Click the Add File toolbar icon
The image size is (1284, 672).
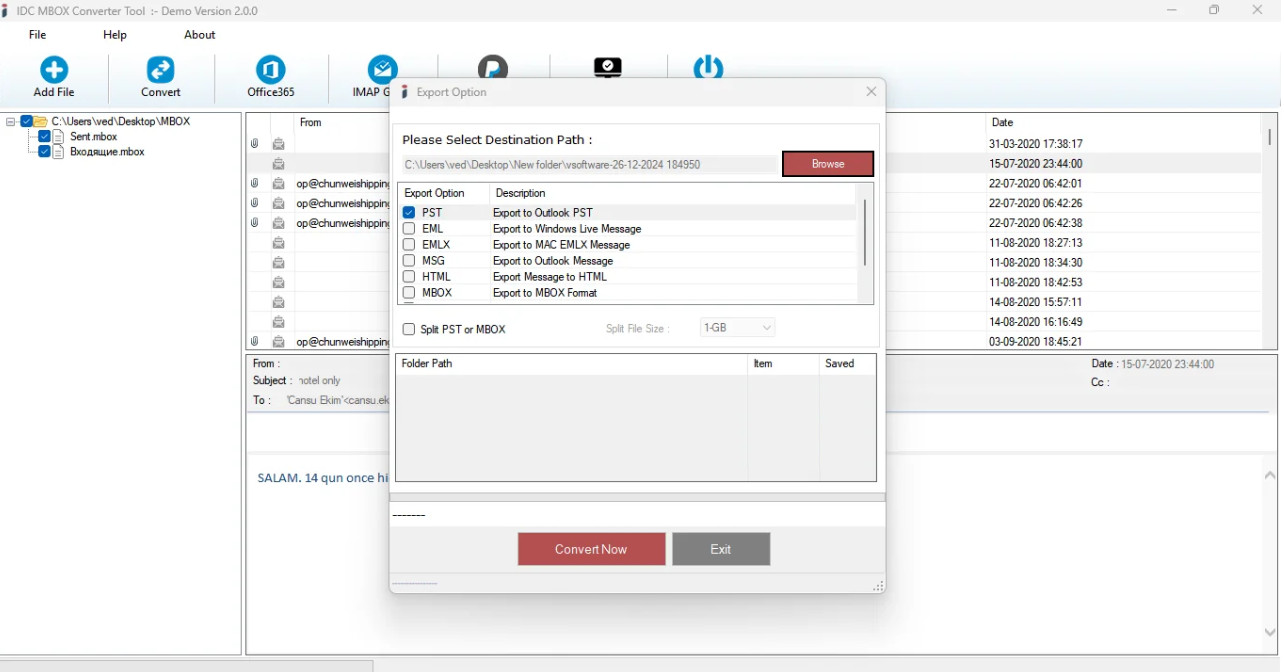[x=54, y=70]
